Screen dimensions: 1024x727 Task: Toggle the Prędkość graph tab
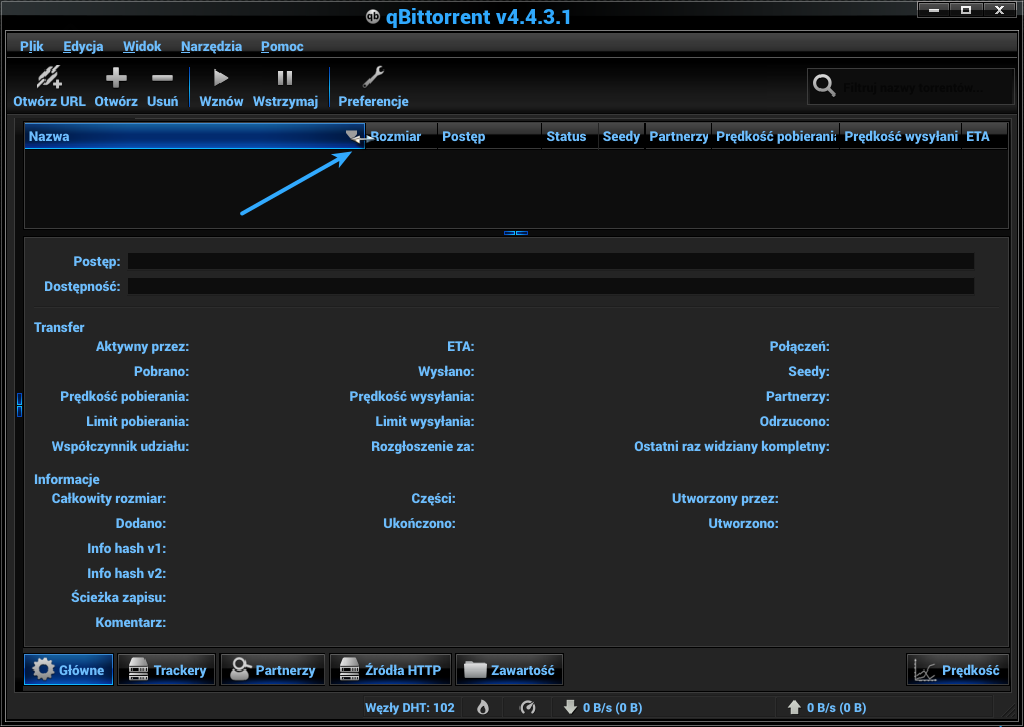[957, 670]
